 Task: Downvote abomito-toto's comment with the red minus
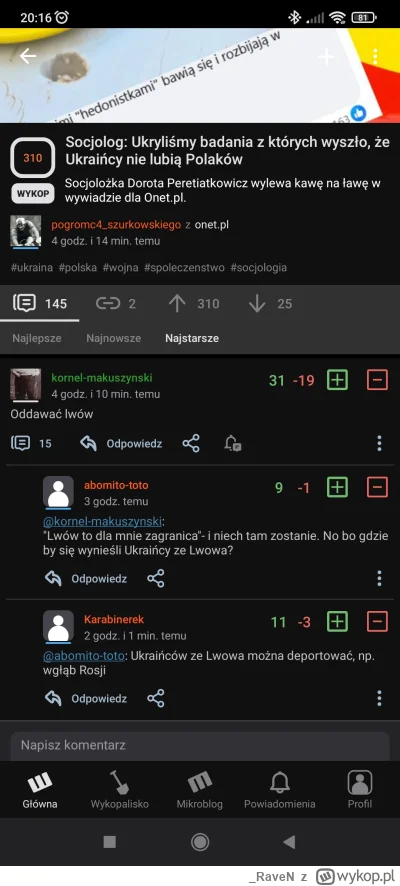[x=377, y=487]
